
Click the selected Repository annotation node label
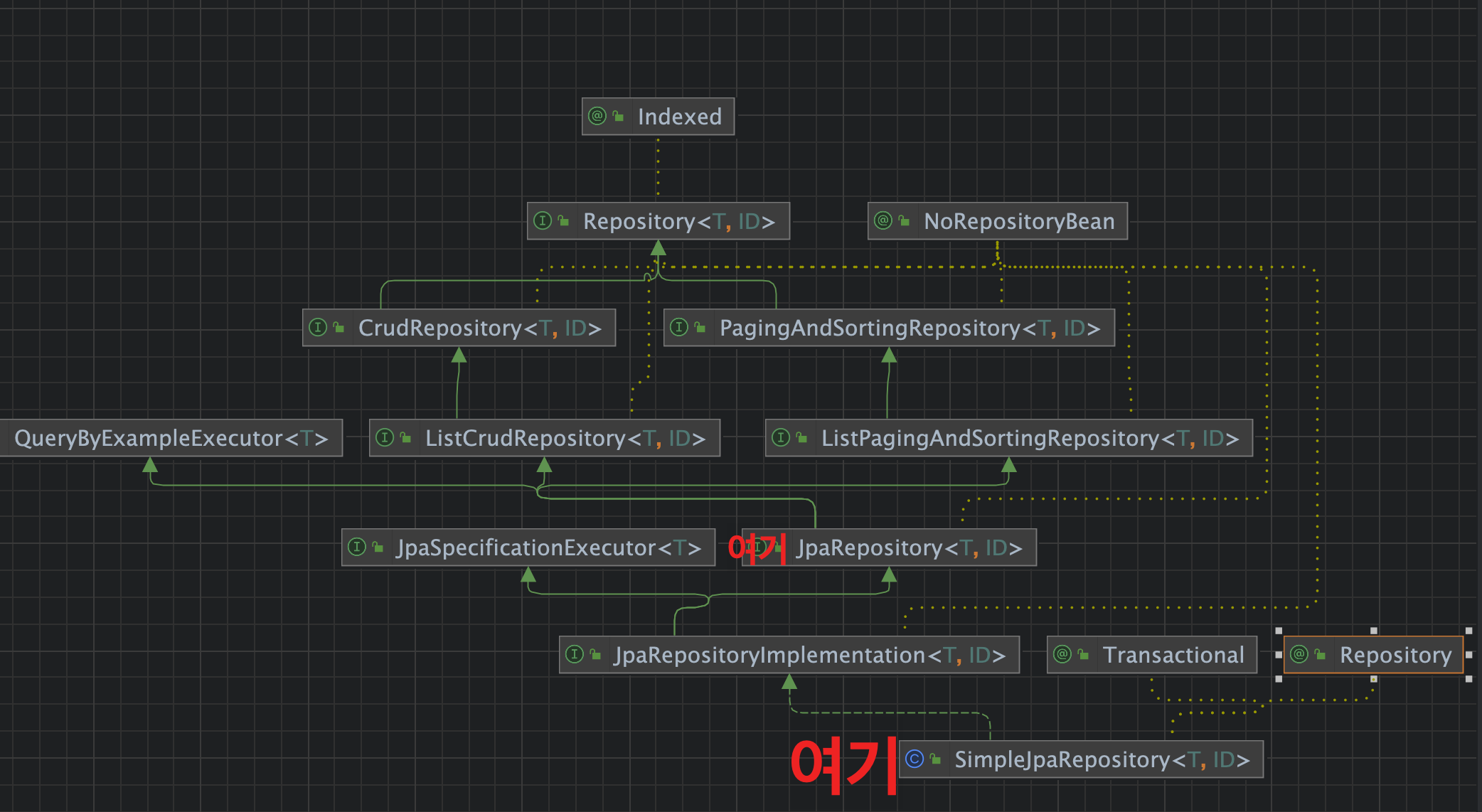coord(1395,655)
